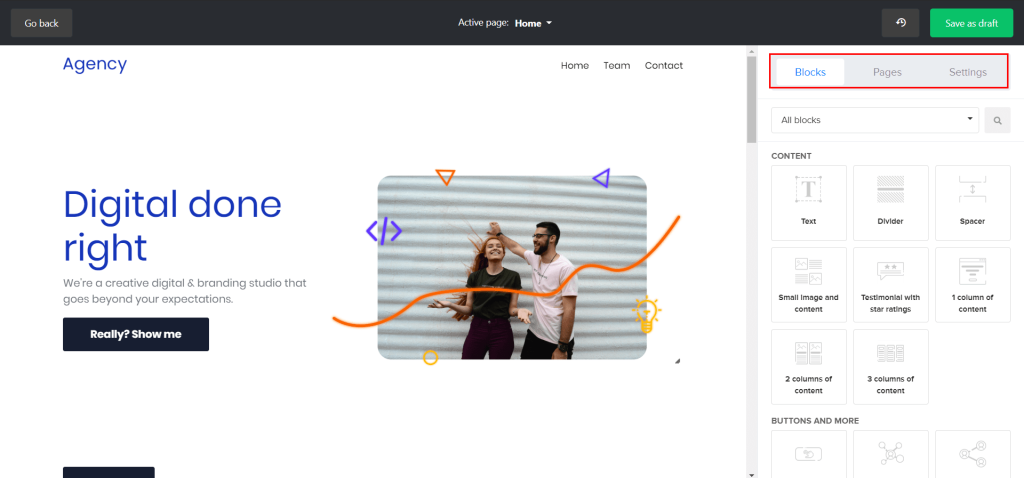Open the All blocks filter dropdown
Image resolution: width=1024 pixels, height=478 pixels.
875,120
